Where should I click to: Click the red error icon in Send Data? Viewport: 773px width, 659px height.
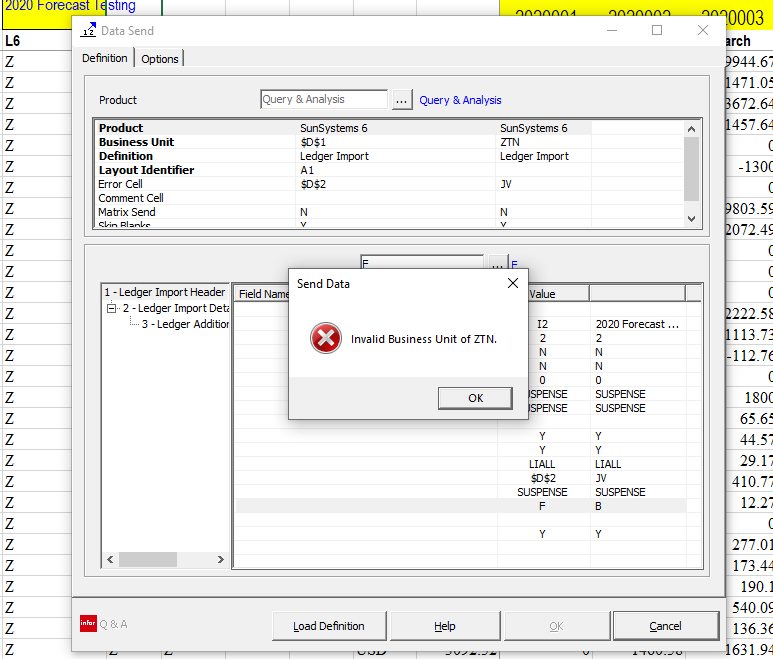(325, 338)
